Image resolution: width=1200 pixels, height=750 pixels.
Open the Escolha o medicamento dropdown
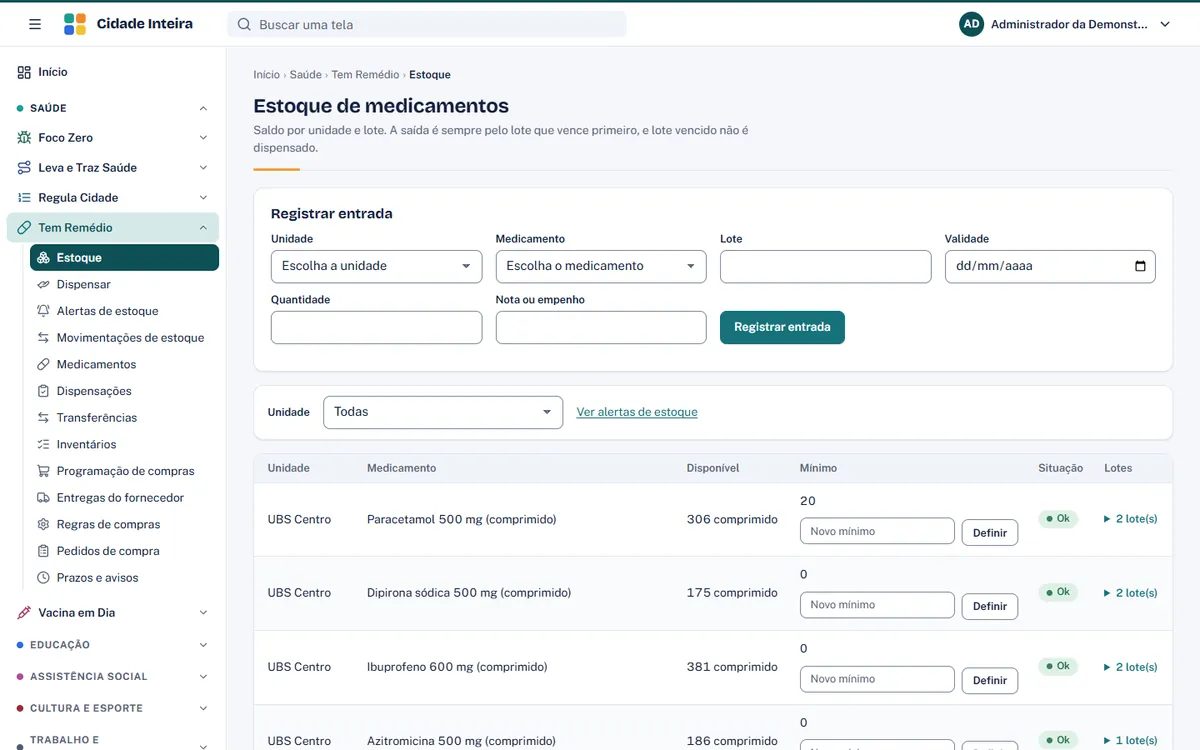[x=601, y=266]
